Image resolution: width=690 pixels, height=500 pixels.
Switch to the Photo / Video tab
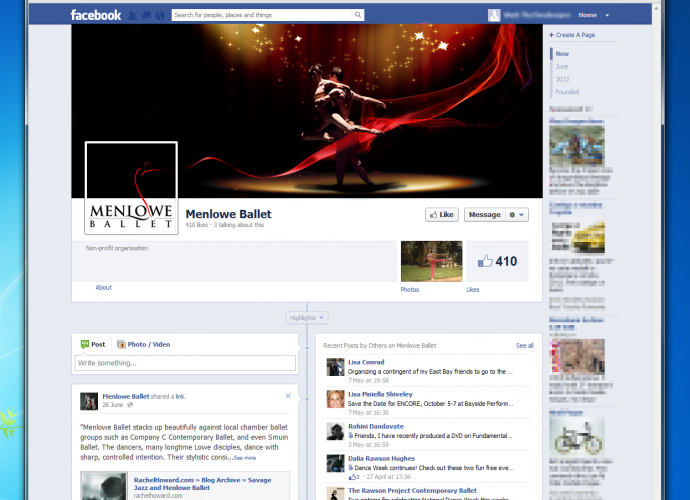coord(143,344)
